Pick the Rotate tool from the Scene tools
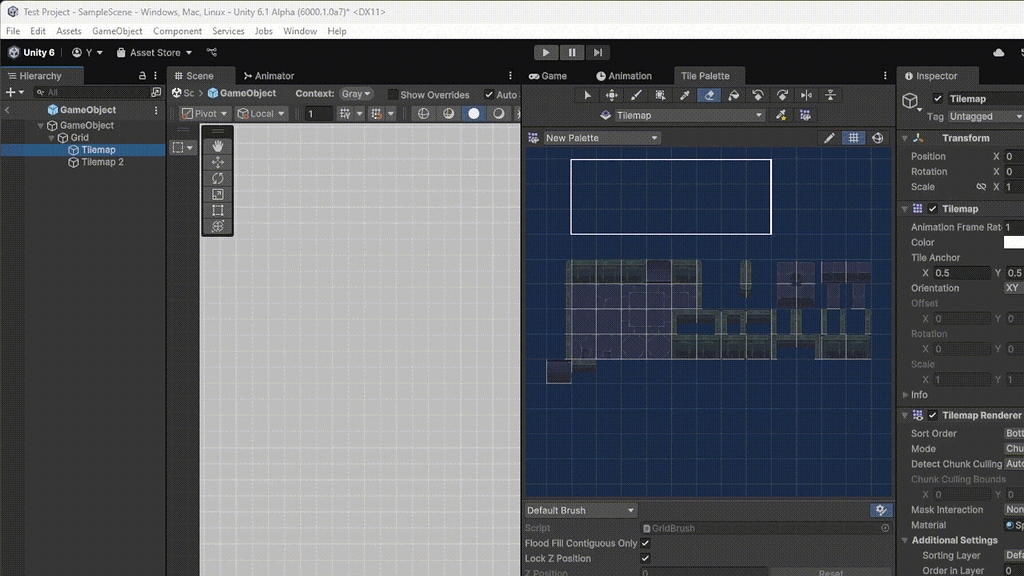Screen dimensions: 1024x576 pos(217,176)
